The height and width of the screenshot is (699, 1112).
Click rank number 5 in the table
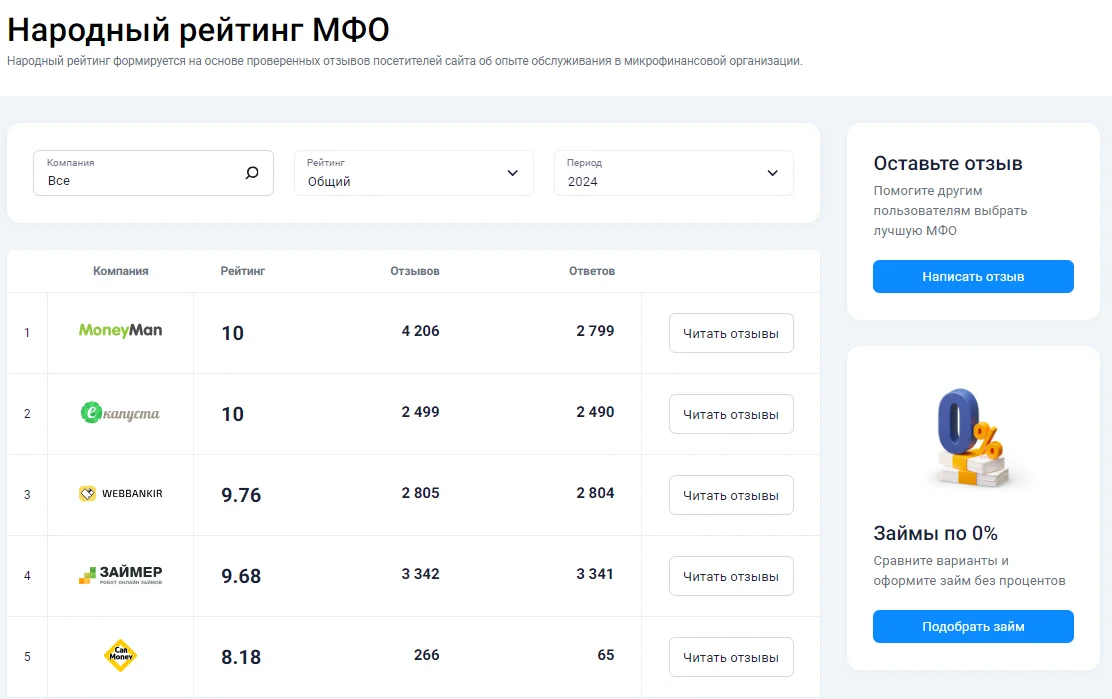(27, 656)
